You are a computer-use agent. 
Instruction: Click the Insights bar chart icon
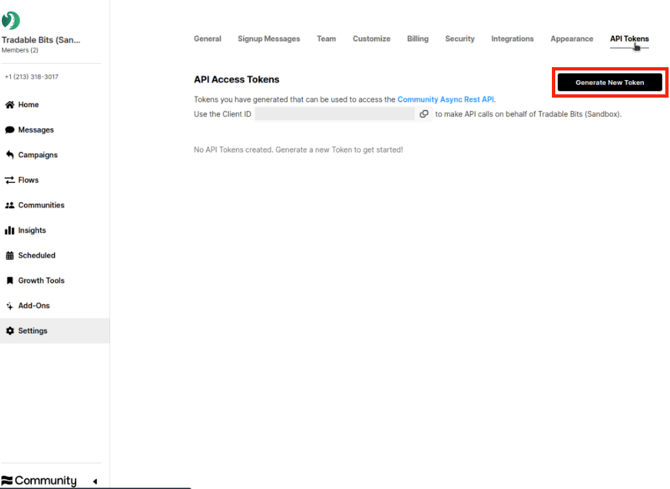point(10,230)
